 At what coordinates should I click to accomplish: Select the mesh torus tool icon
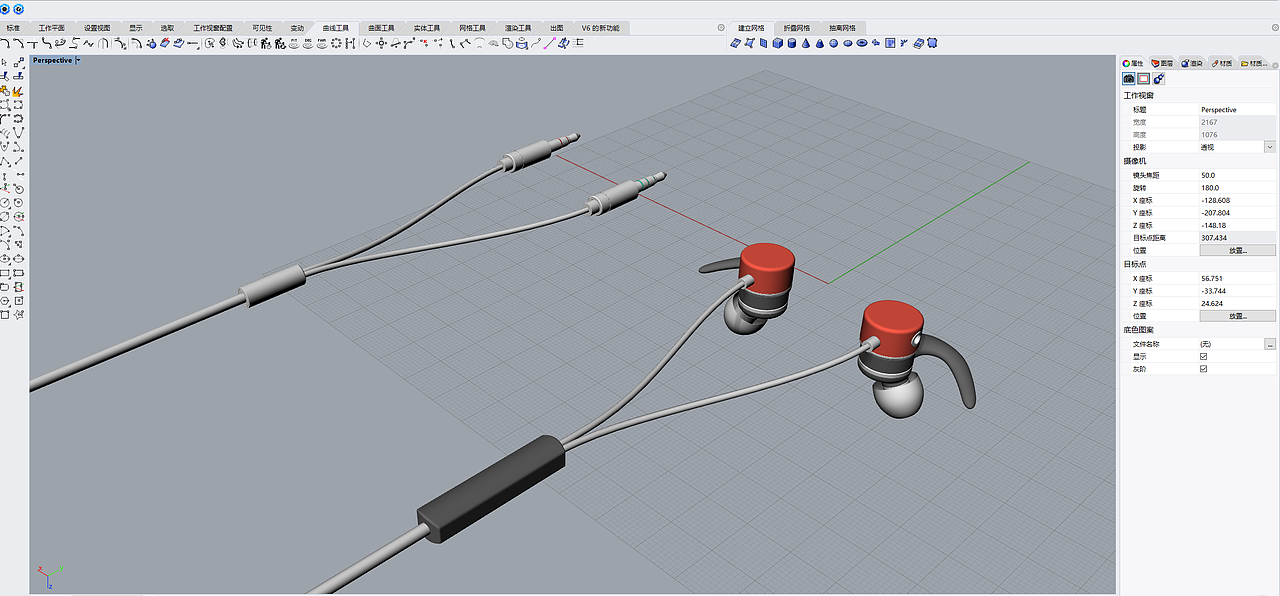click(862, 43)
